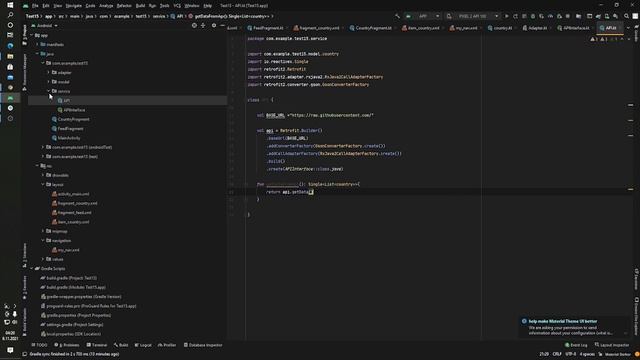Open the Terminal tool window button

(x=97, y=345)
